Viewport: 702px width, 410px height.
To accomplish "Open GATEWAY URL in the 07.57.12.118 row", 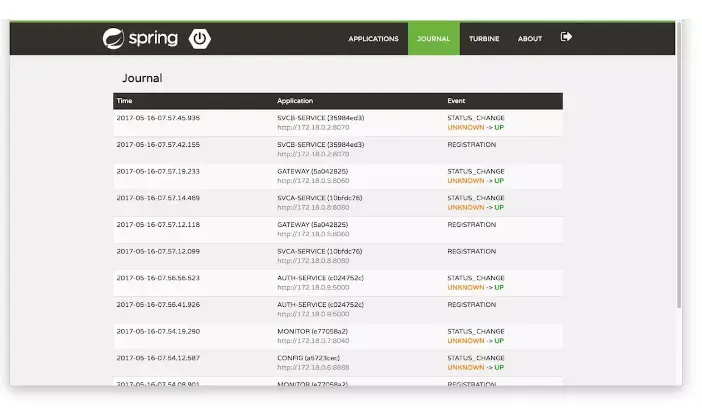I will (313, 234).
